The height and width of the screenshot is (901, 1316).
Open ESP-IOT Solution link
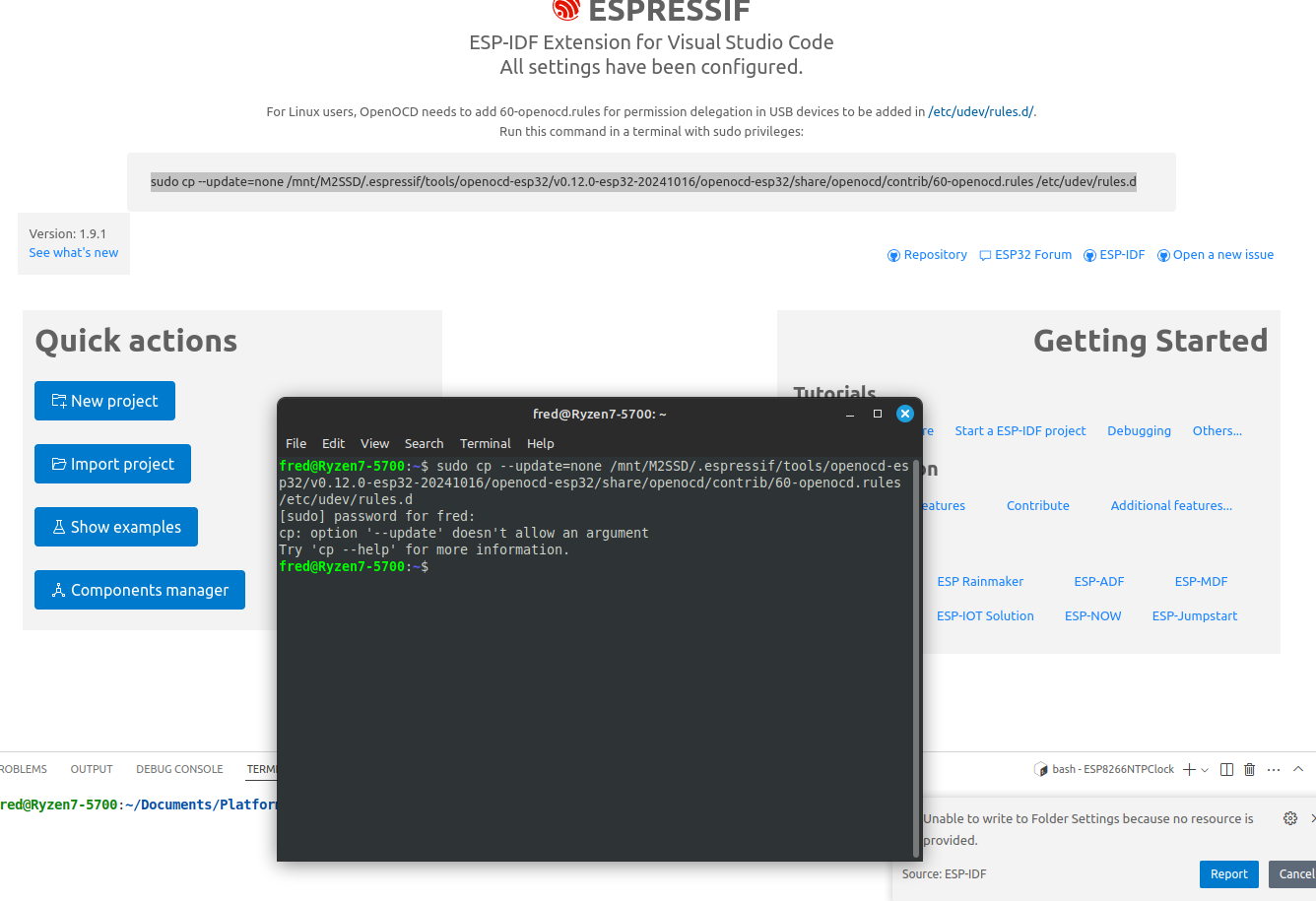point(985,616)
